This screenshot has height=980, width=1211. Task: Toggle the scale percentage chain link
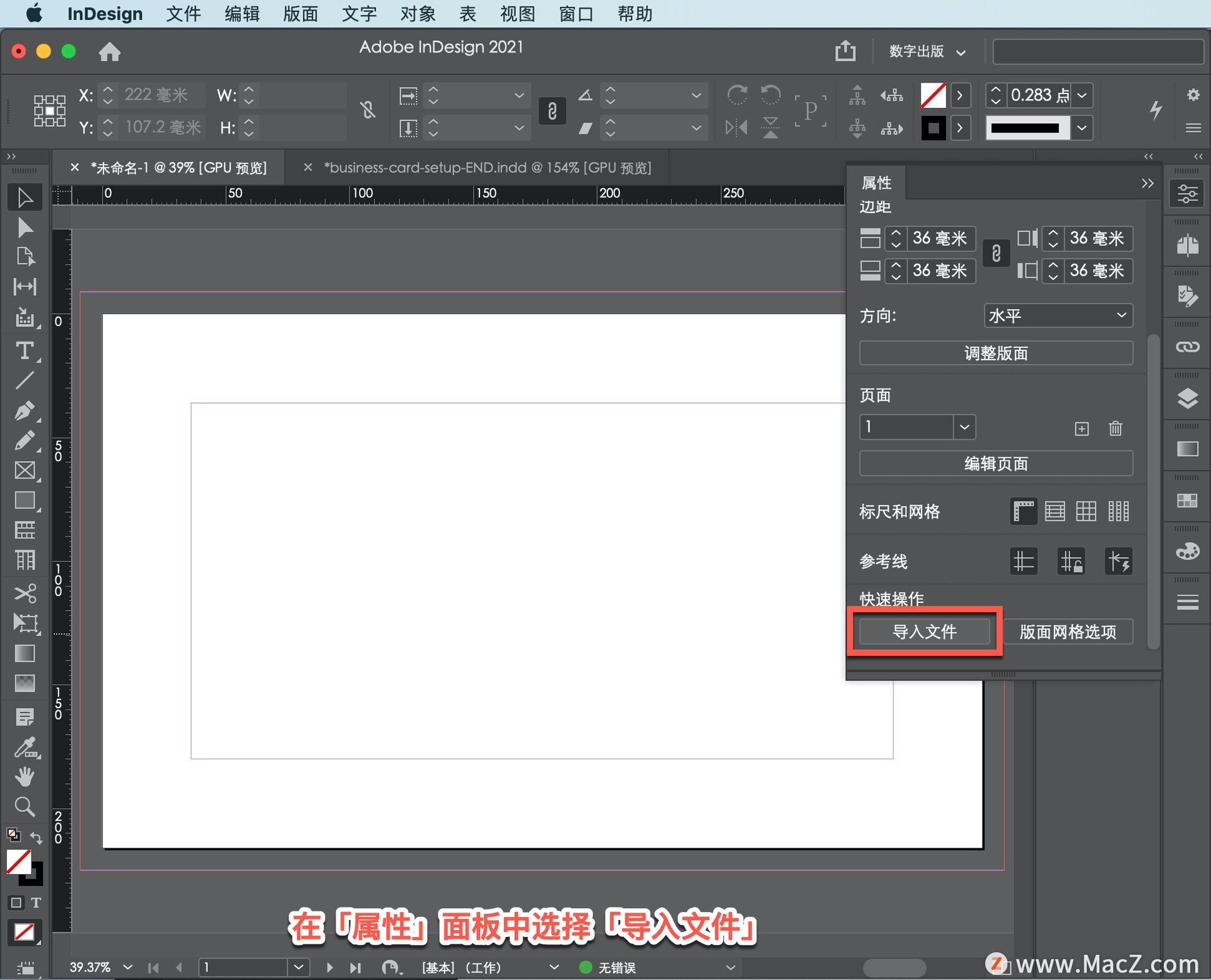[552, 112]
